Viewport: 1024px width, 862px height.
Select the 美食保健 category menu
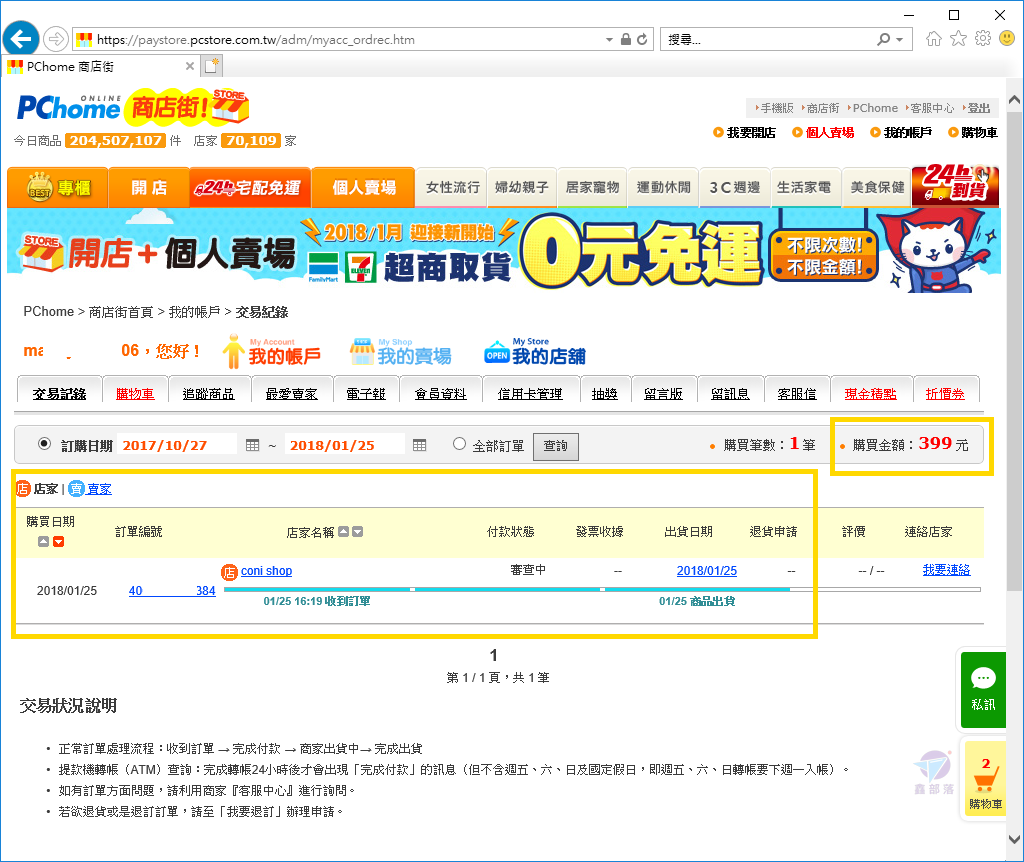pos(877,187)
